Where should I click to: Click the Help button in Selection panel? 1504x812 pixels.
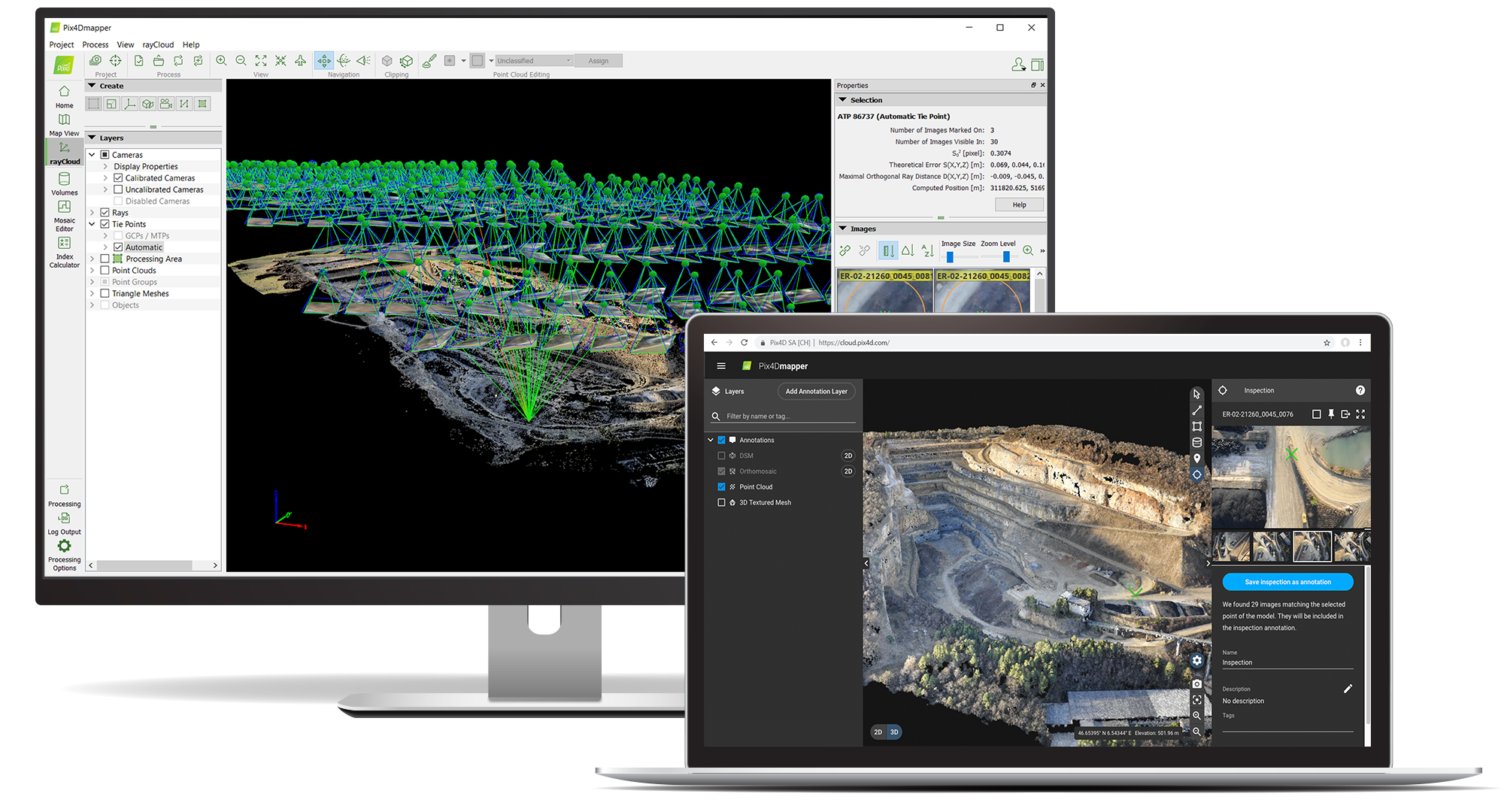point(1019,205)
